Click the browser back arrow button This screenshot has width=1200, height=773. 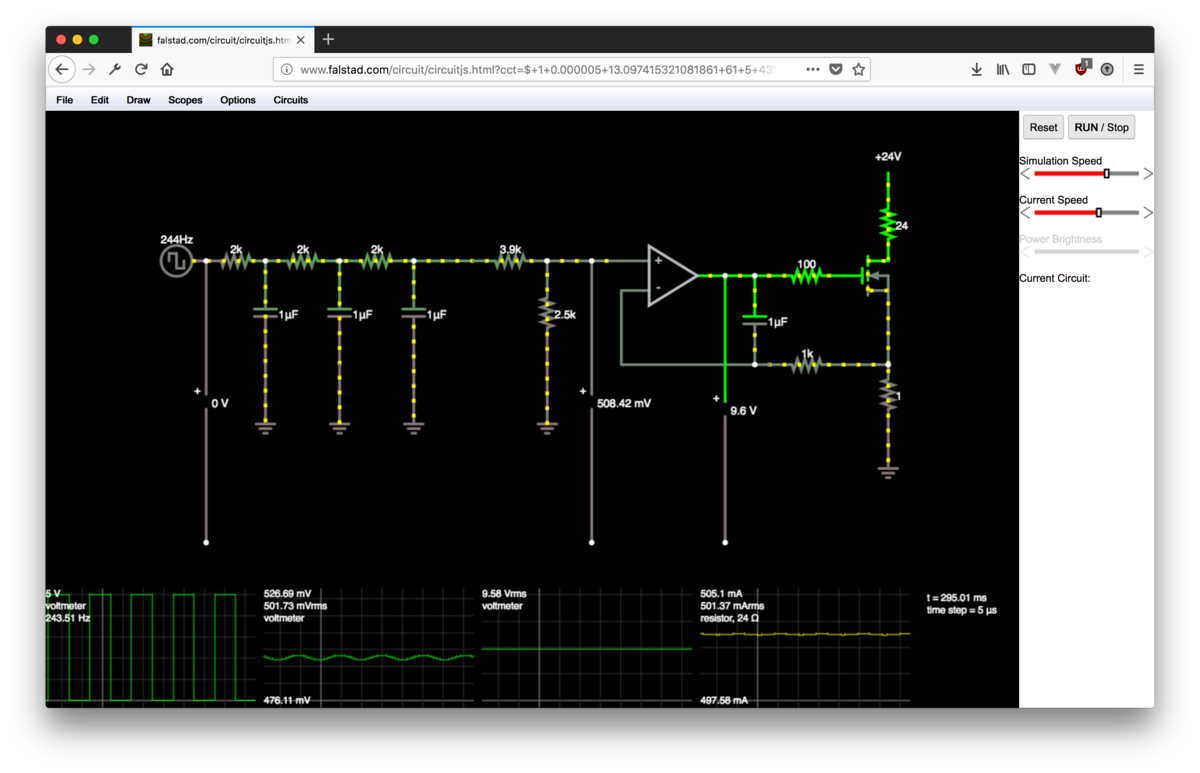click(62, 69)
